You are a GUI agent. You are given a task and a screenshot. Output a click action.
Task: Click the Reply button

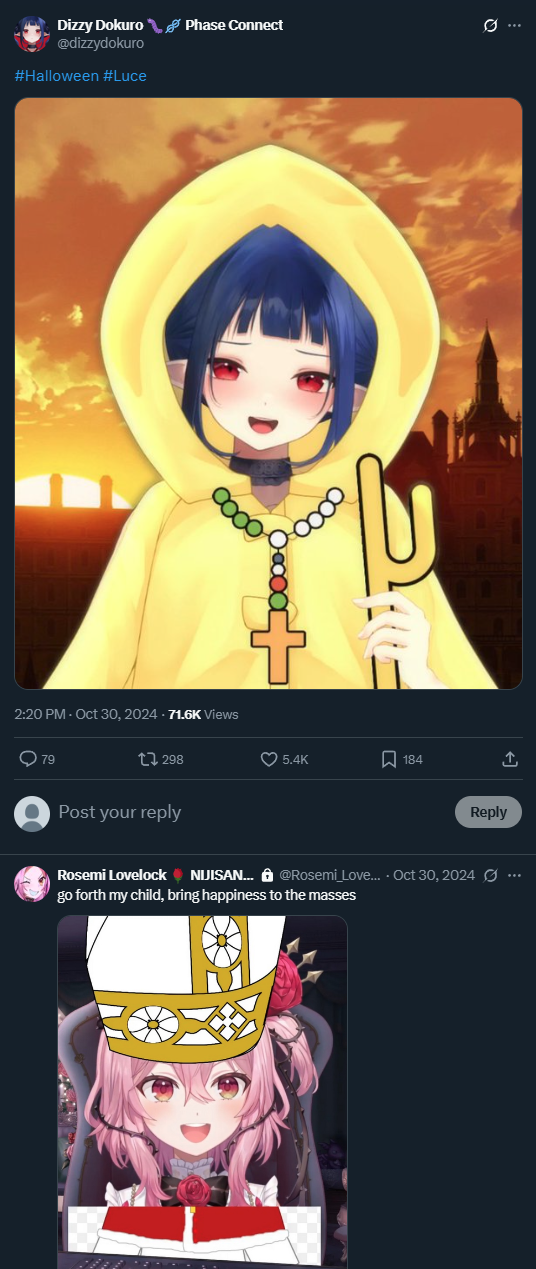[x=488, y=812]
